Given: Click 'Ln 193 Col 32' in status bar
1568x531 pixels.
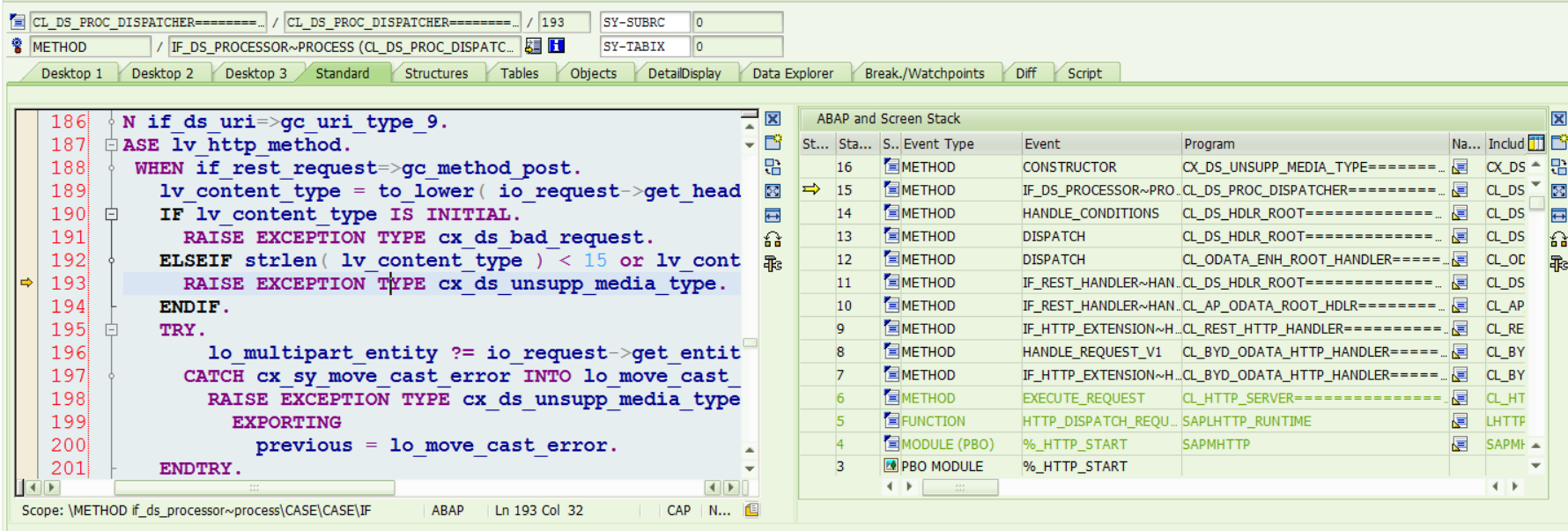Looking at the screenshot, I should coord(539,510).
